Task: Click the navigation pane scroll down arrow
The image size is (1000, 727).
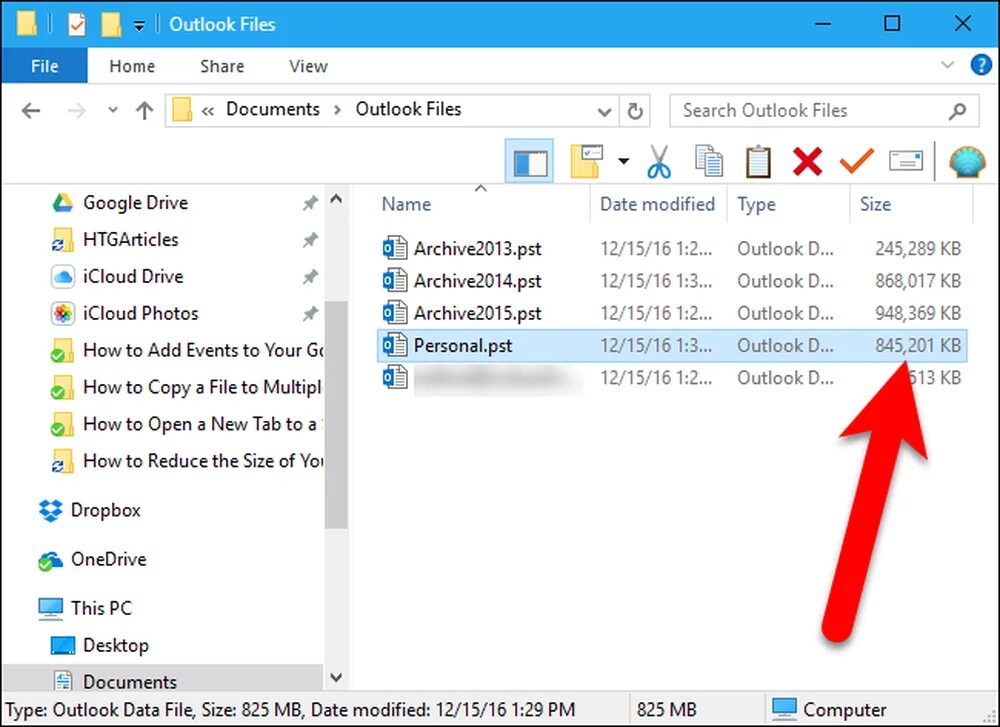Action: coord(336,677)
